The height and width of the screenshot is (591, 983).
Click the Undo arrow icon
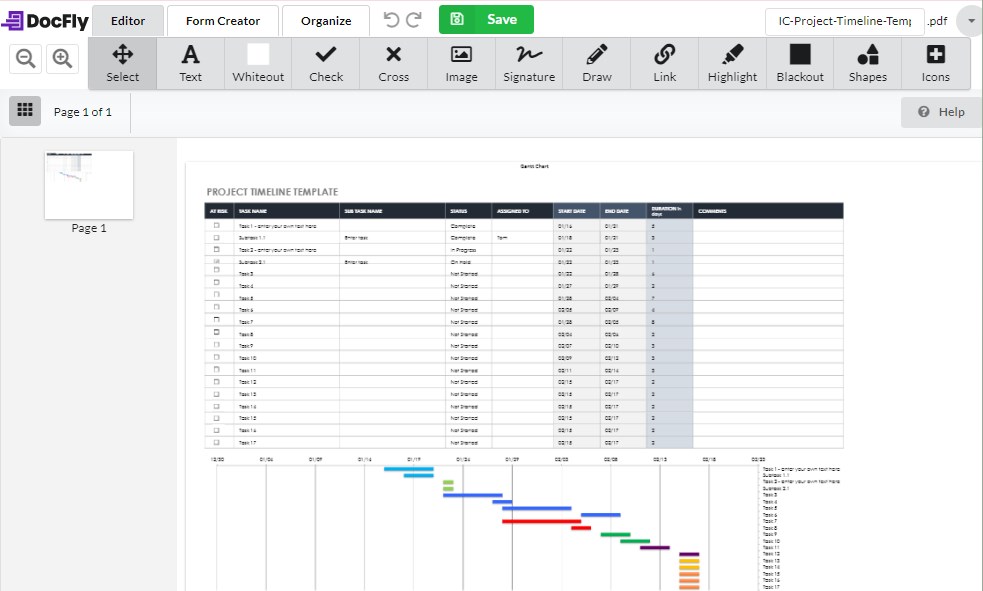click(390, 18)
